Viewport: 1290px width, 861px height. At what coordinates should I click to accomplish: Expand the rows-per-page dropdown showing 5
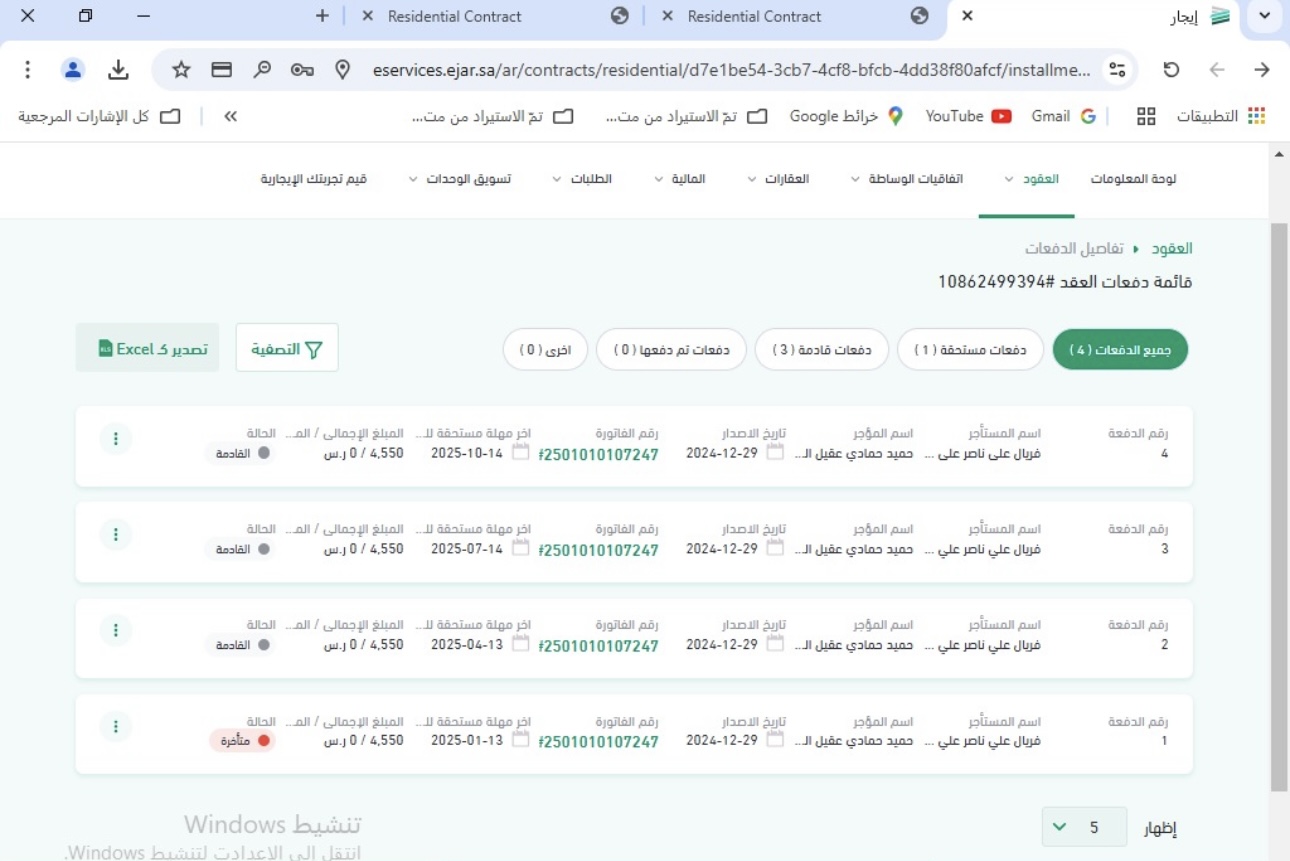pyautogui.click(x=1084, y=828)
